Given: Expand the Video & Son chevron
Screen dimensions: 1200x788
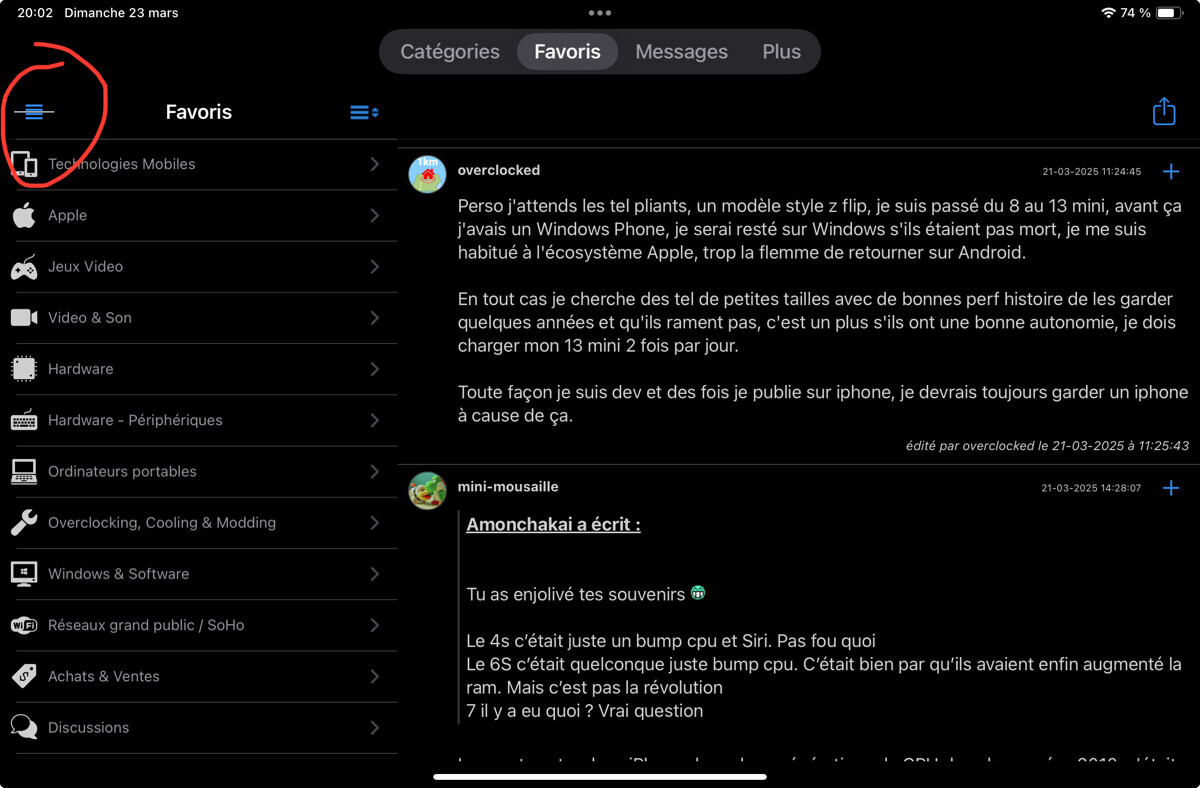Looking at the screenshot, I should 375,318.
